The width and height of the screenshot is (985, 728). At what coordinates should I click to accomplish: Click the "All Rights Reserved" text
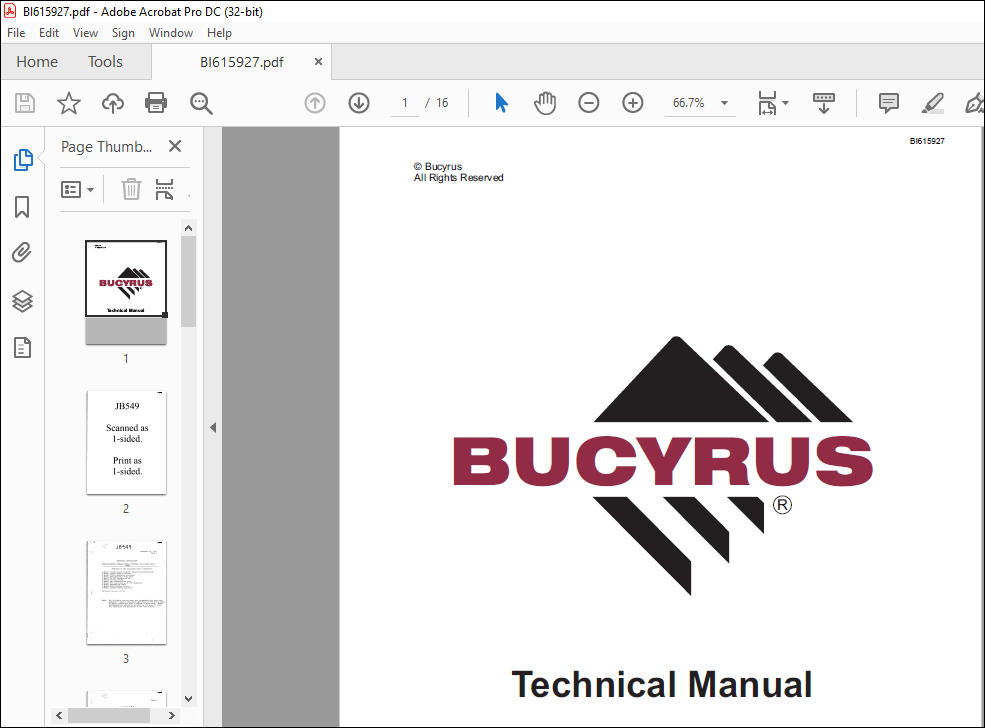click(x=459, y=178)
